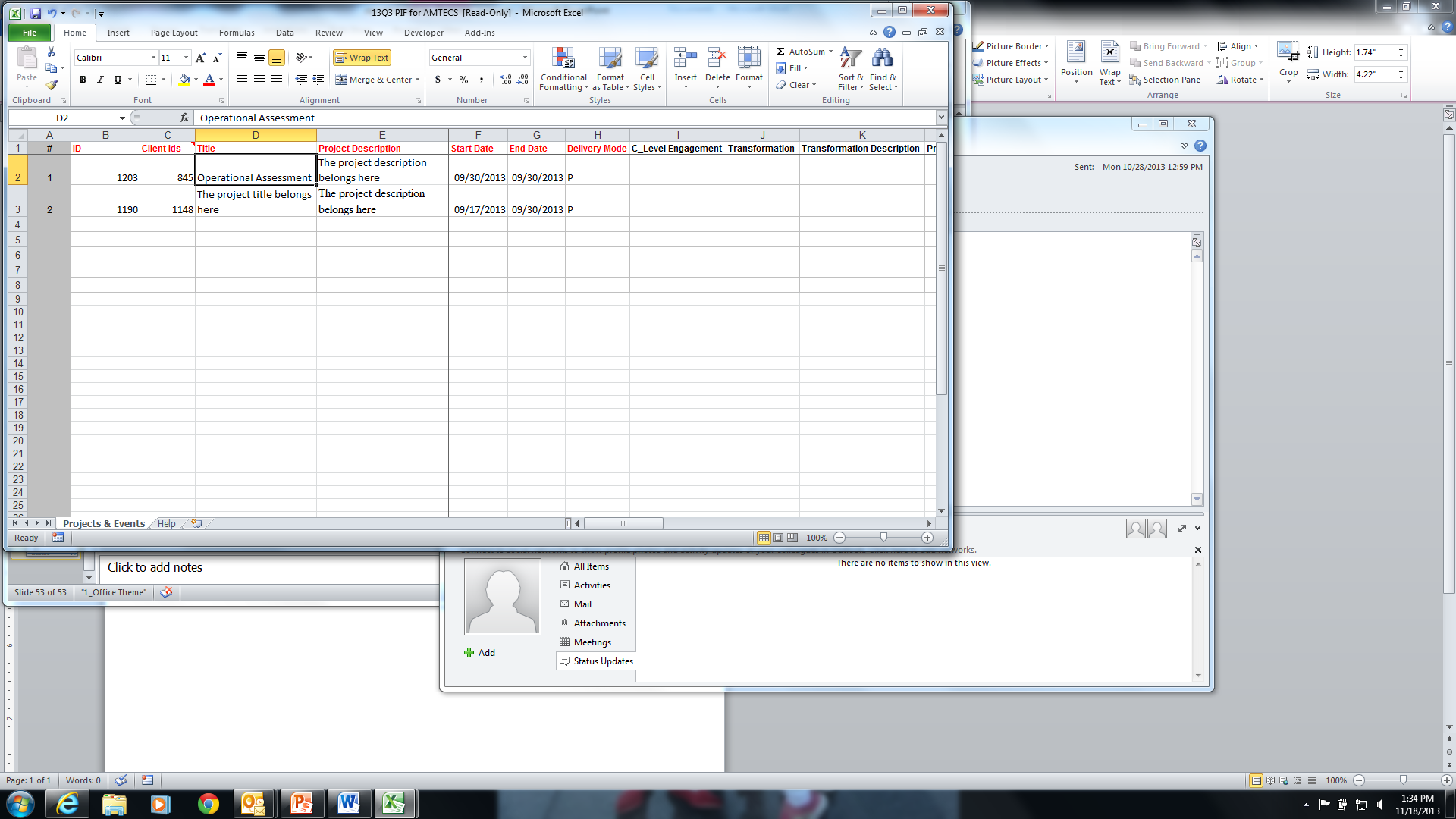The image size is (1456, 819).
Task: Click the Conditional Formatting icon
Action: coord(563,58)
